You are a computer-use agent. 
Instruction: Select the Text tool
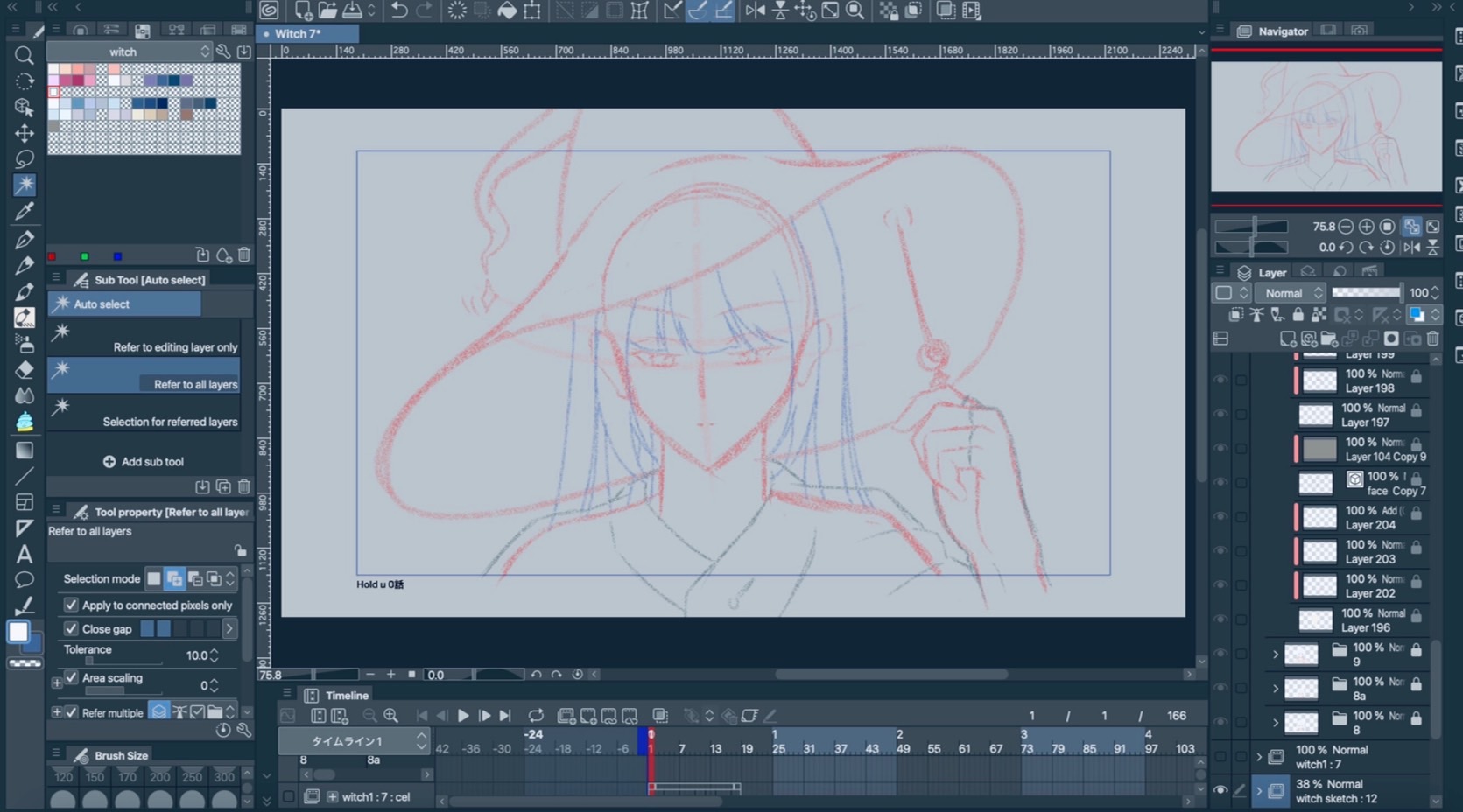(25, 554)
